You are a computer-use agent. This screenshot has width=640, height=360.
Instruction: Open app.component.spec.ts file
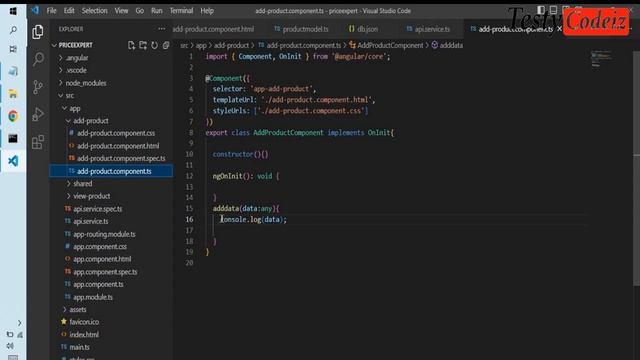[105, 271]
